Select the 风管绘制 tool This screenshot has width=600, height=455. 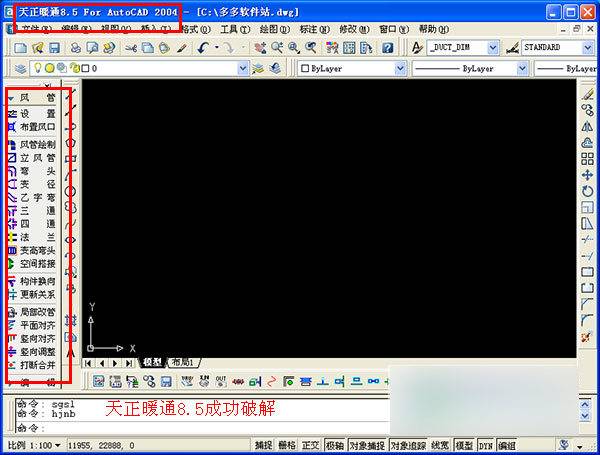click(32, 144)
